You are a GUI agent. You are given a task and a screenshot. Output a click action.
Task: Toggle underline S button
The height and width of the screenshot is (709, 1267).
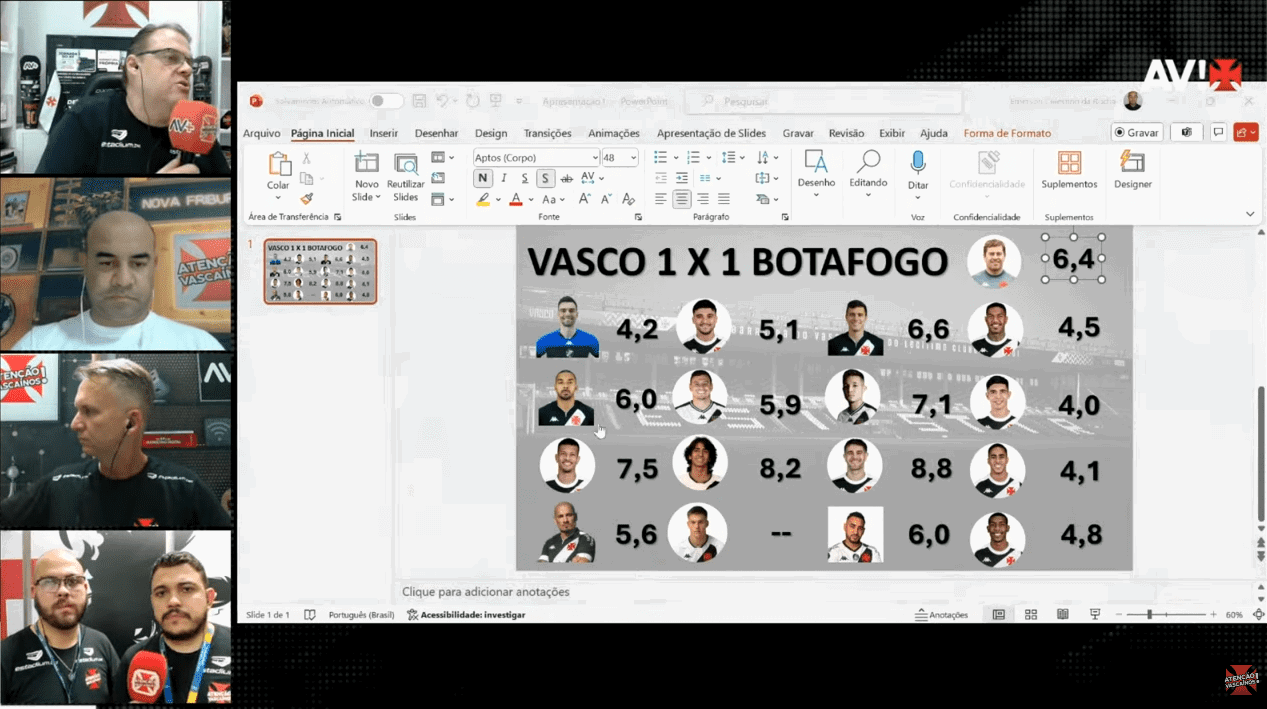(525, 179)
